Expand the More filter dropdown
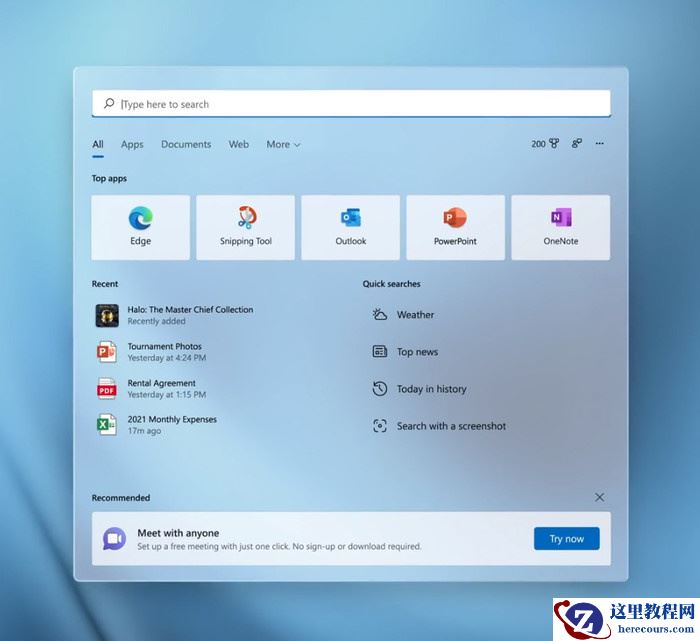 283,144
